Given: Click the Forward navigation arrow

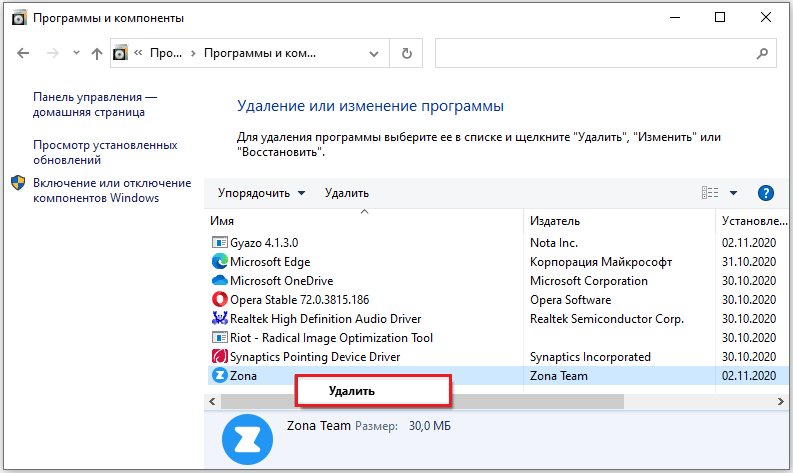Looking at the screenshot, I should [x=53, y=53].
